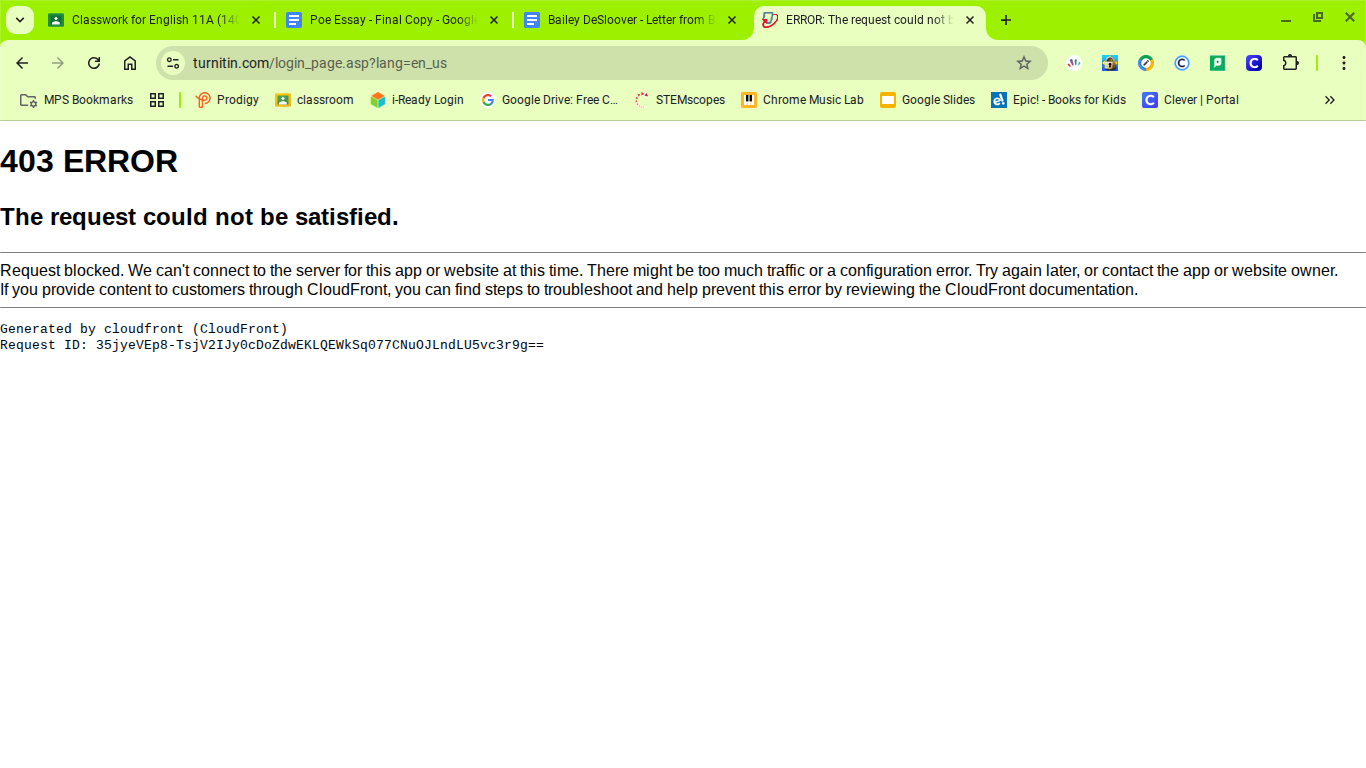Open the Chrome Music Lab bookmark

click(802, 100)
